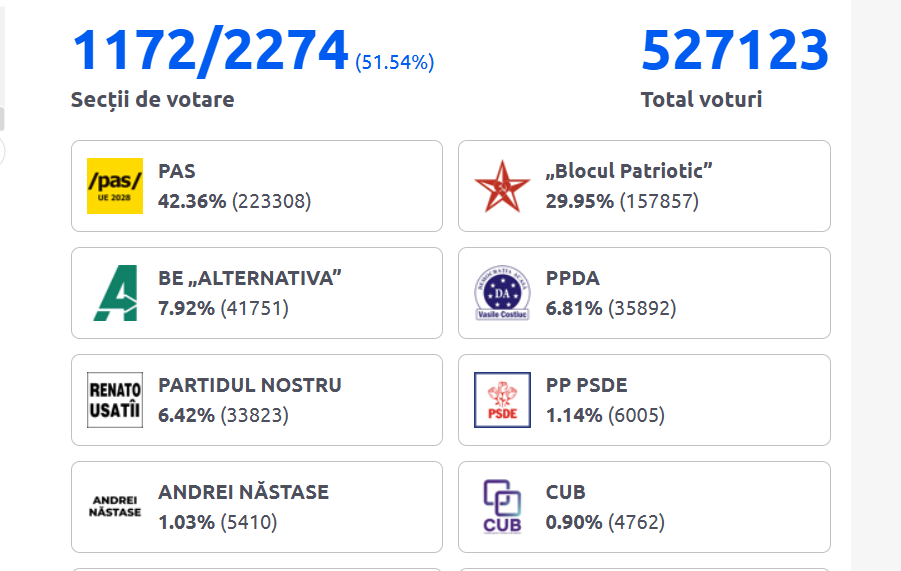Click the CUB 0.90% vote result
This screenshot has width=901, height=571.
[x=573, y=522]
